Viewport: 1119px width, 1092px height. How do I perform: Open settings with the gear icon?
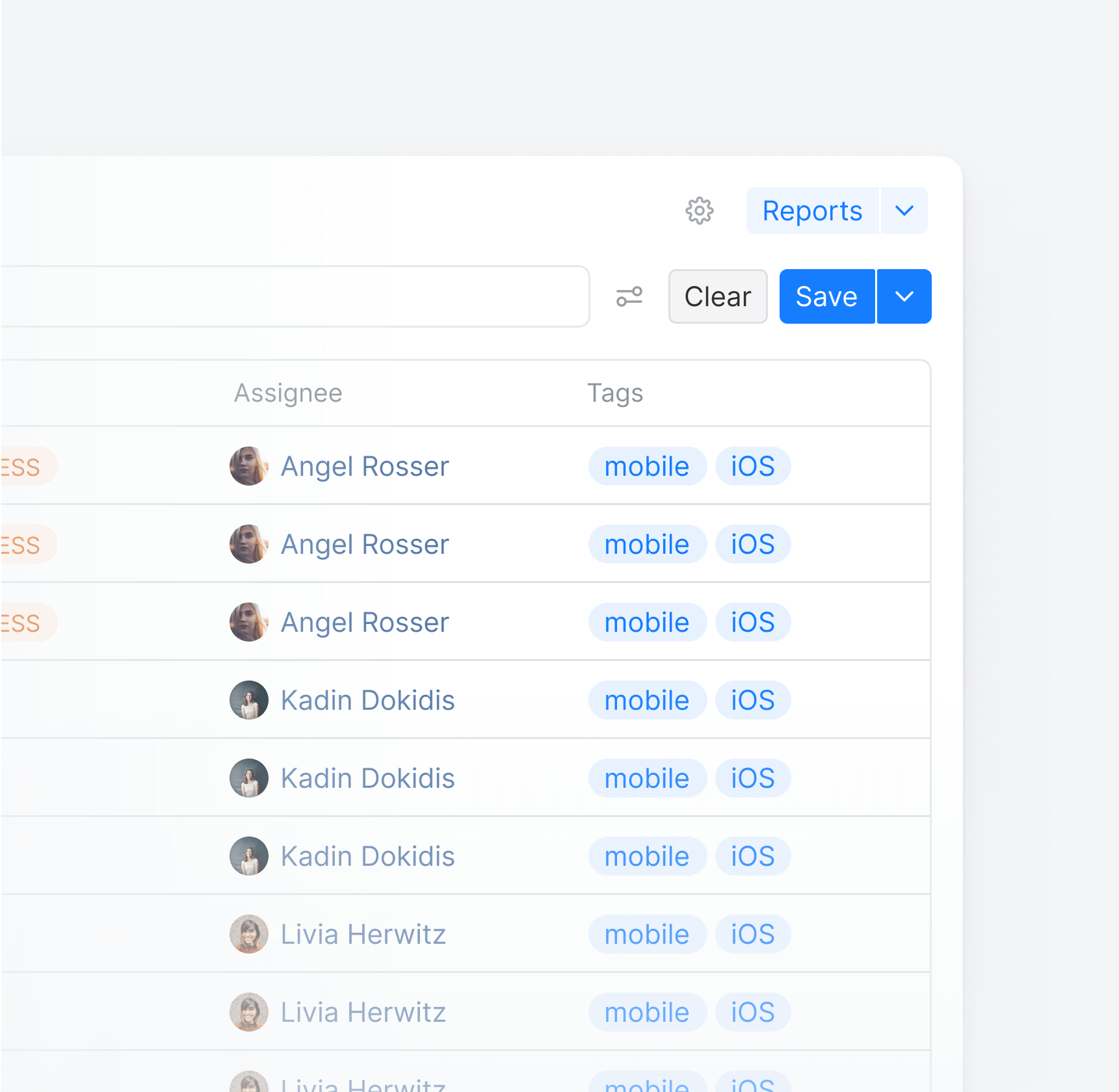700,211
